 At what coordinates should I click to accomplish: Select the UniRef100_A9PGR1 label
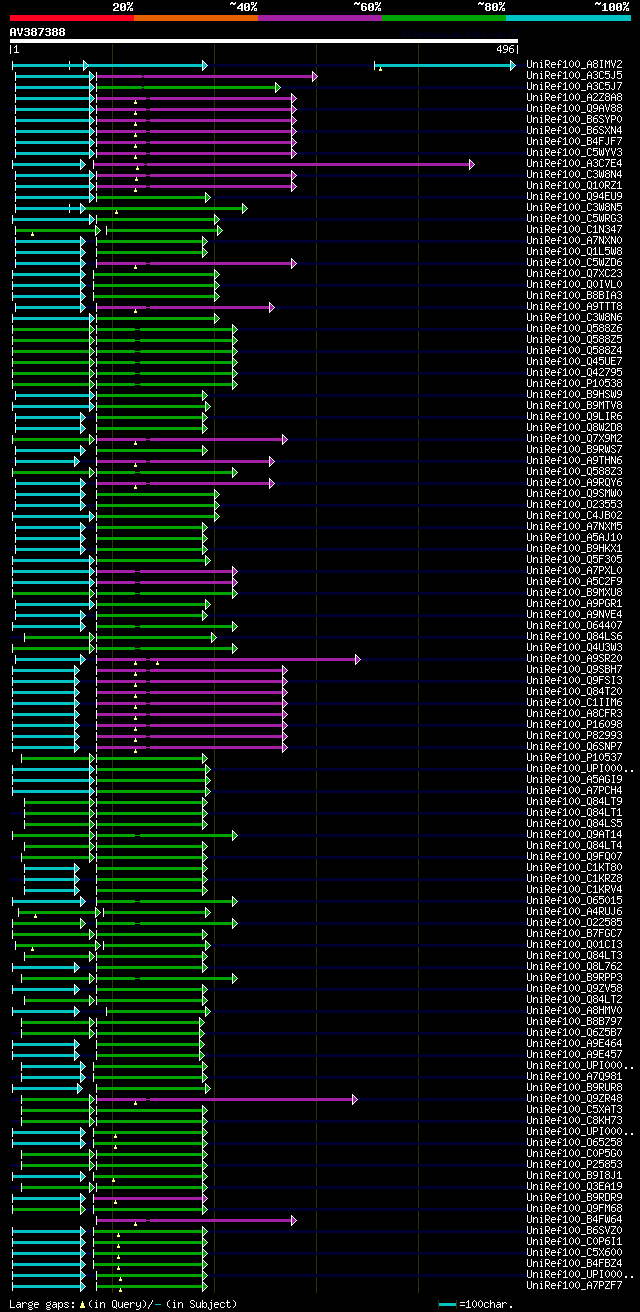(x=576, y=603)
